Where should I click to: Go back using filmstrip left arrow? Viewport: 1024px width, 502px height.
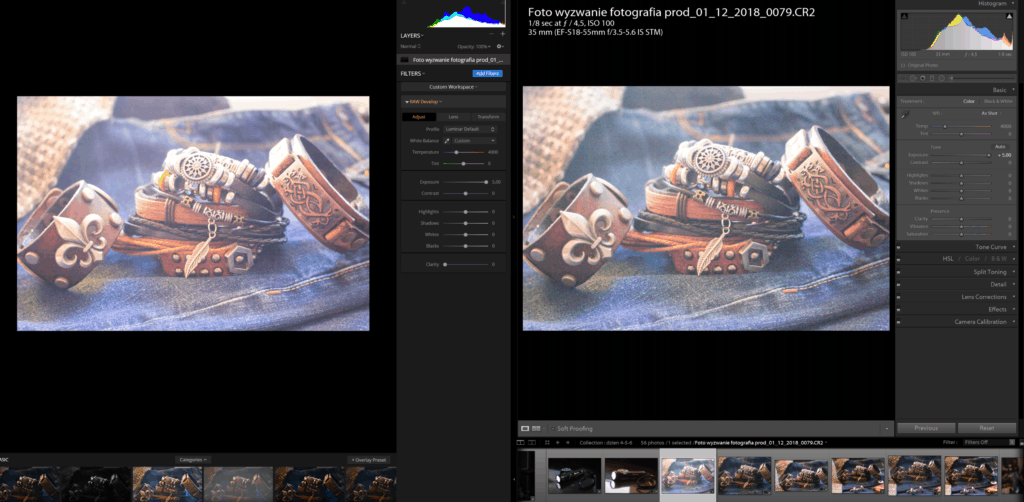[557, 443]
